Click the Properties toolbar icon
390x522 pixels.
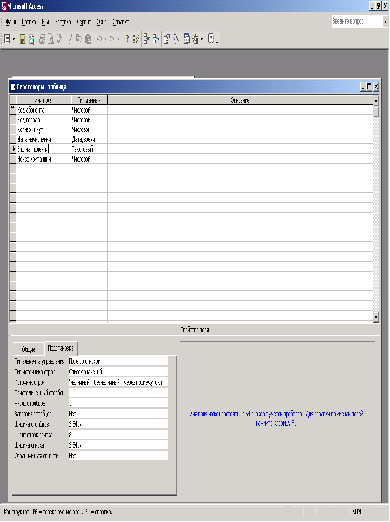[x=167, y=39]
